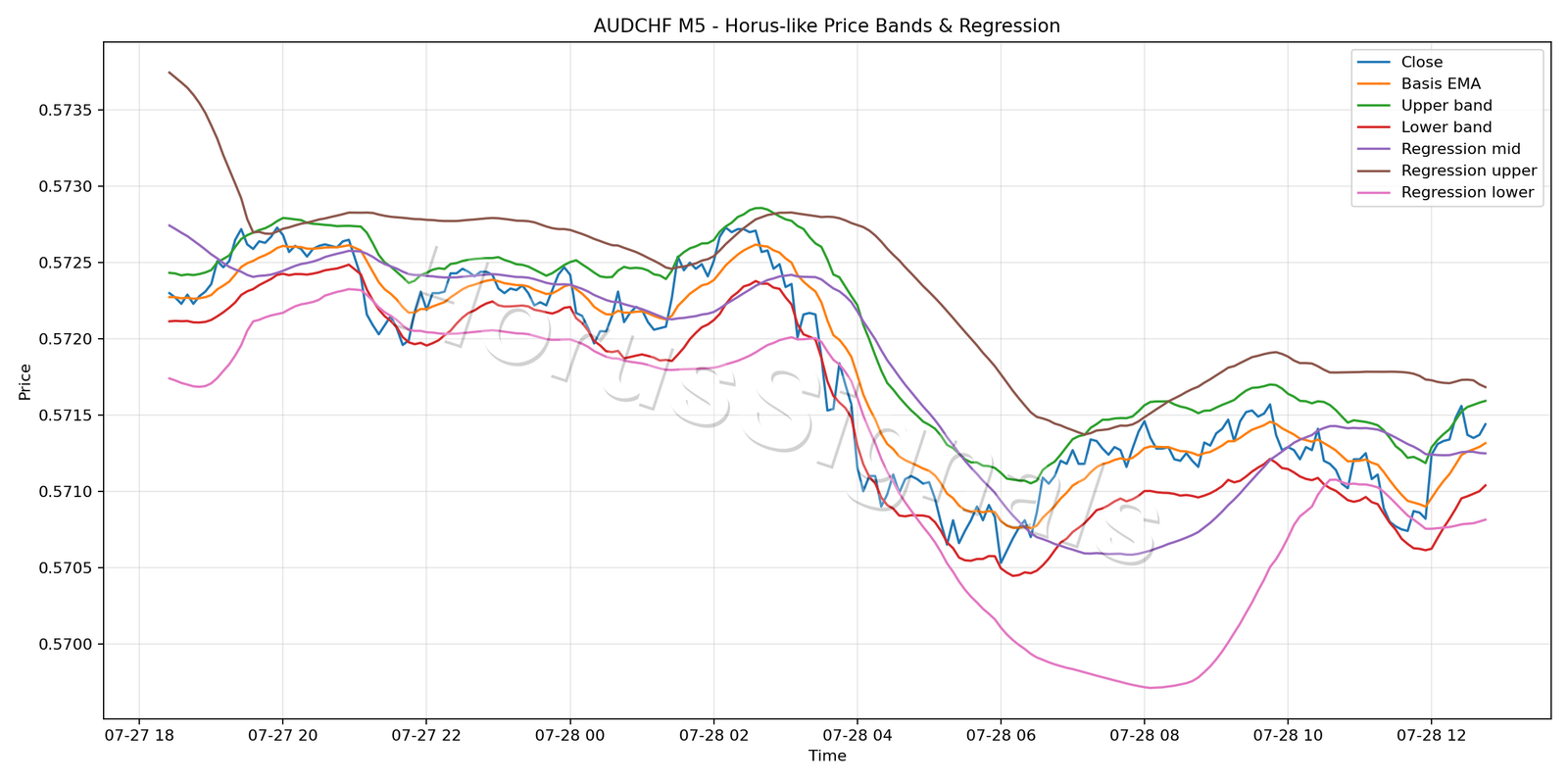Click the blue line swatch beside Close
This screenshot has height=784, width=1568.
click(x=1374, y=63)
